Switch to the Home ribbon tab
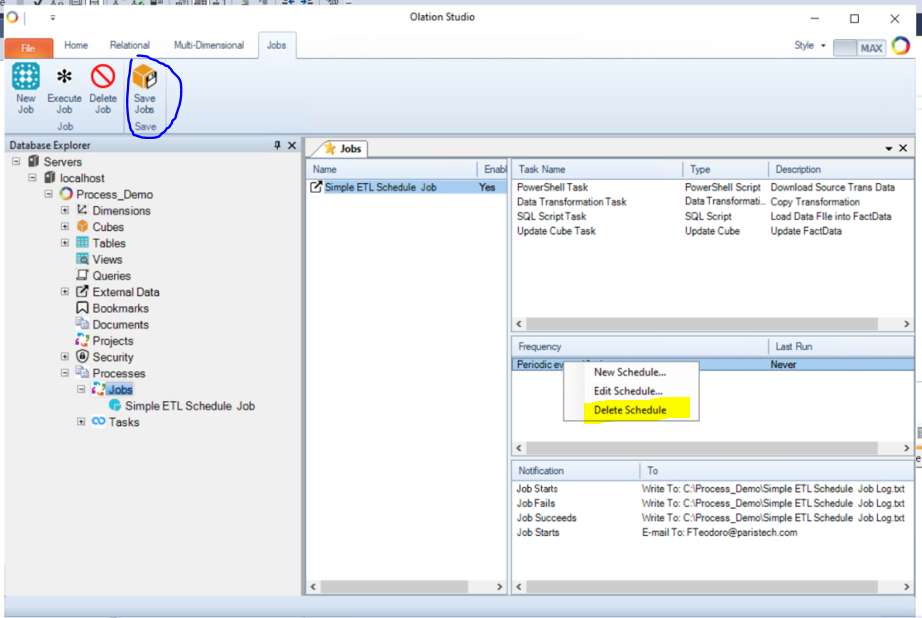 pyautogui.click(x=76, y=45)
